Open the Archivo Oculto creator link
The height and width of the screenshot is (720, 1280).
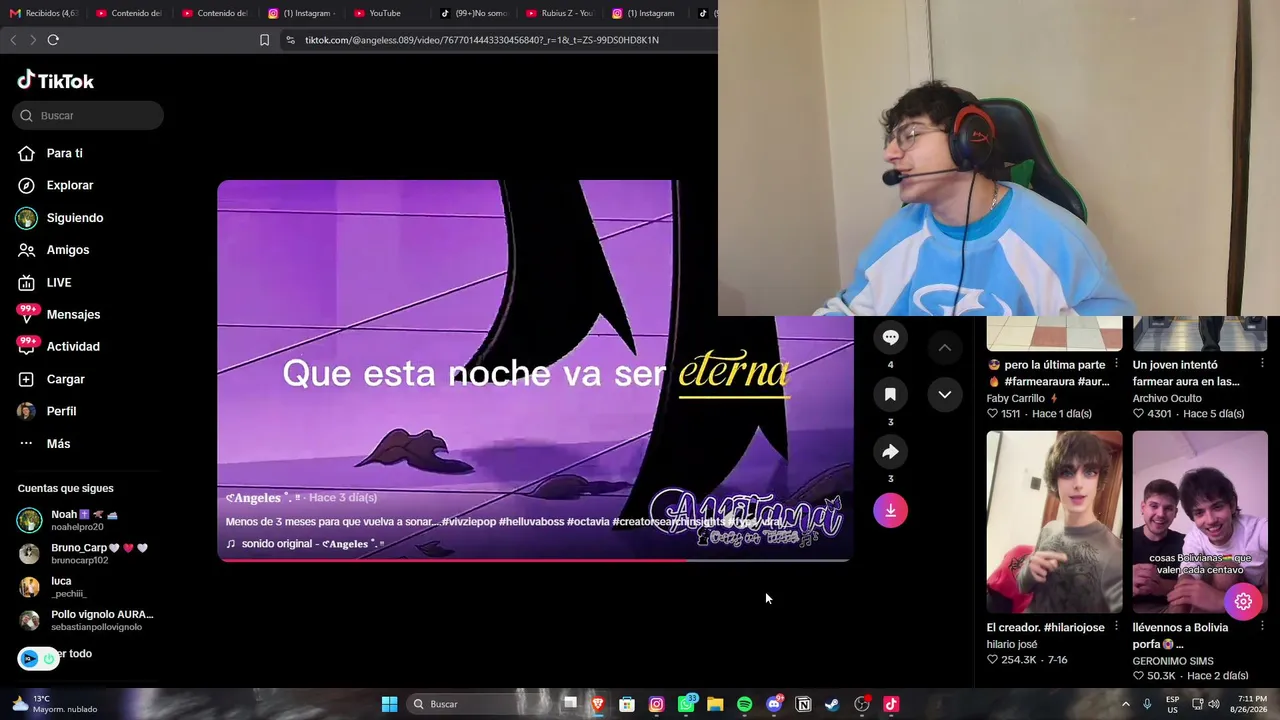(x=1167, y=398)
